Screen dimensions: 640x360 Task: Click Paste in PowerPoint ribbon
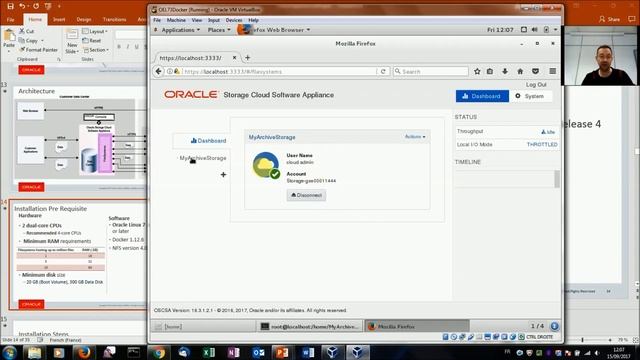[9, 40]
